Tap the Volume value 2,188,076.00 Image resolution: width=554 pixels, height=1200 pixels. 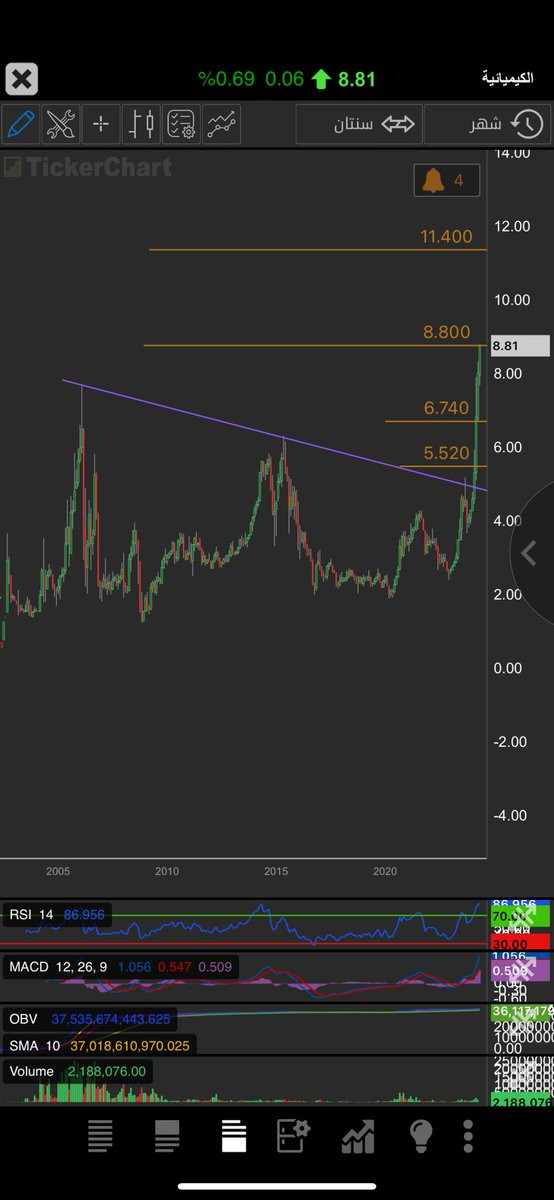(106, 1071)
